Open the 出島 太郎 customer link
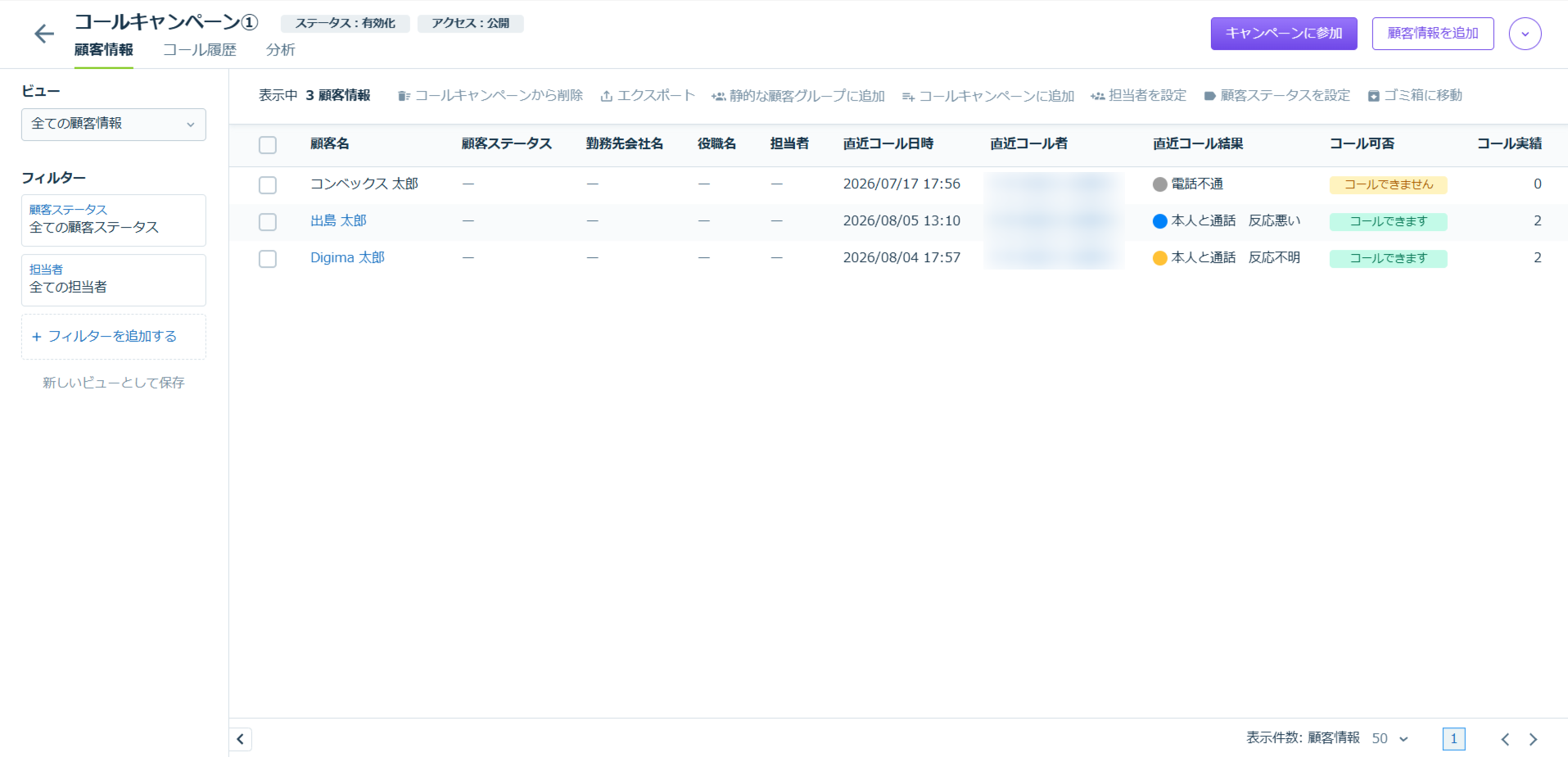 click(338, 221)
